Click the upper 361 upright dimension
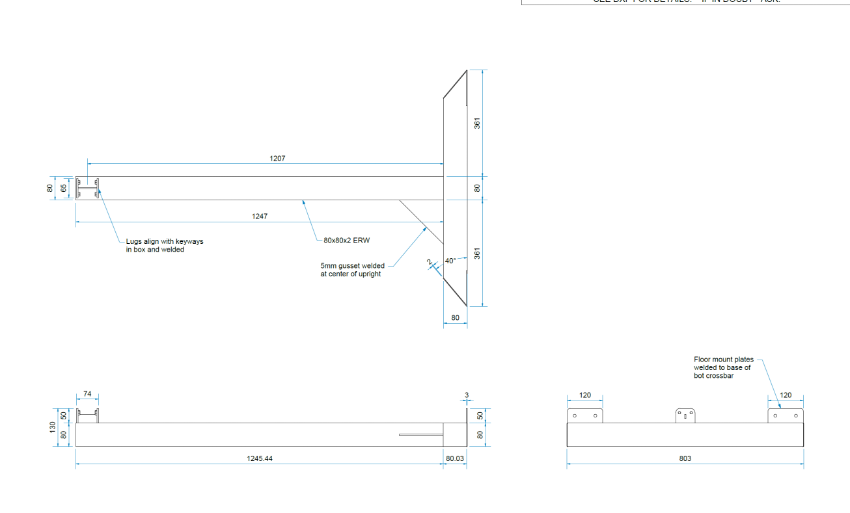This screenshot has height=513, width=850. pyautogui.click(x=478, y=122)
